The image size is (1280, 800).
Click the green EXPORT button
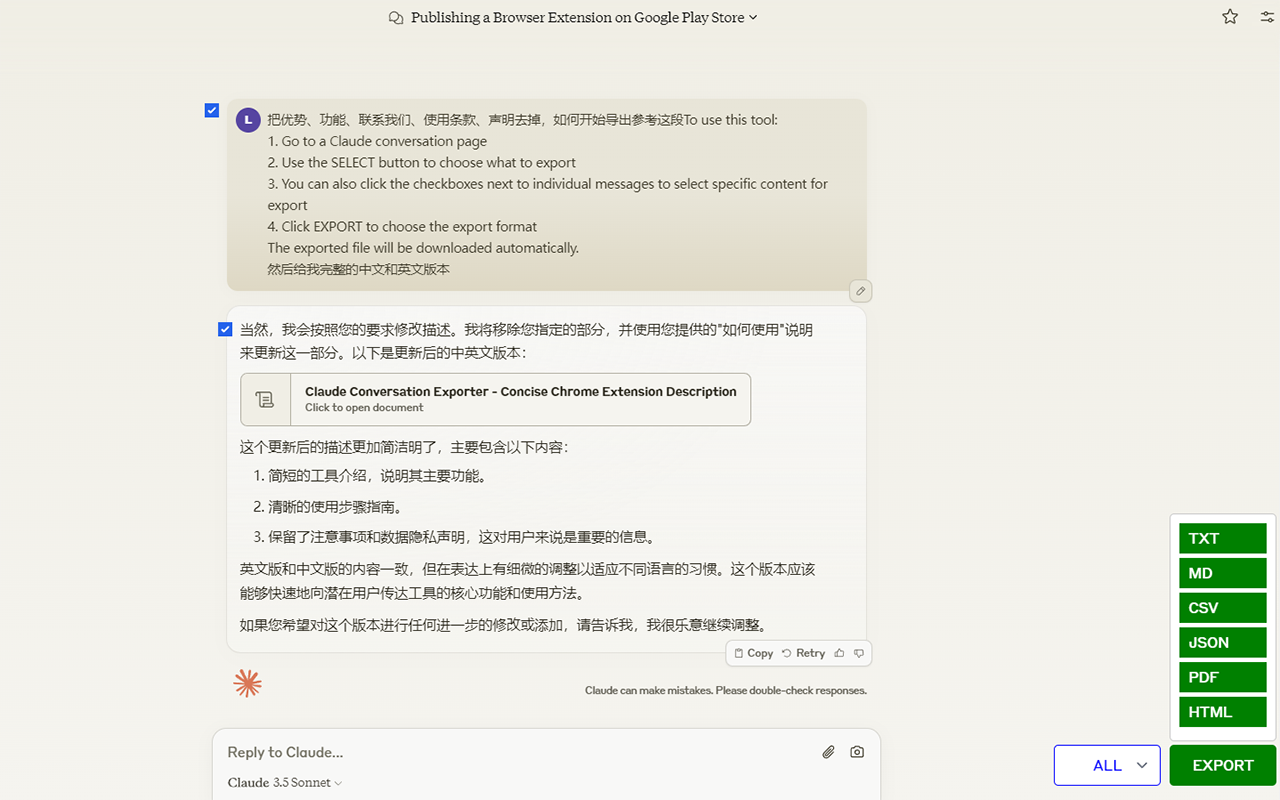1223,765
